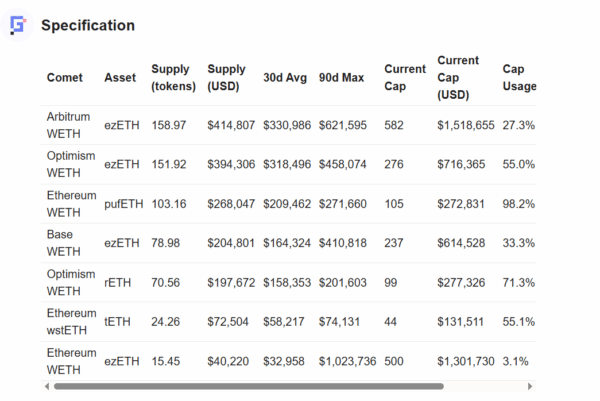Click the $1,518,655 cap USD cell
The height and width of the screenshot is (401, 600).
[466, 125]
